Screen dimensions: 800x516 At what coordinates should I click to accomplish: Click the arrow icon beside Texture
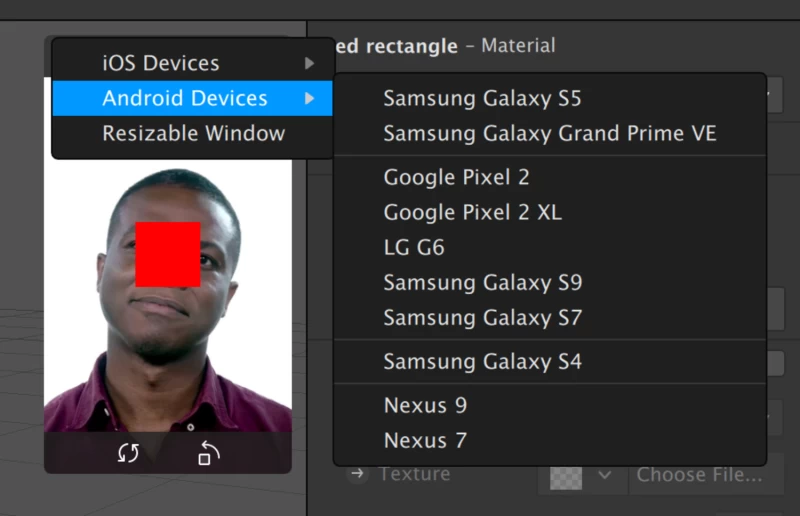click(x=357, y=474)
